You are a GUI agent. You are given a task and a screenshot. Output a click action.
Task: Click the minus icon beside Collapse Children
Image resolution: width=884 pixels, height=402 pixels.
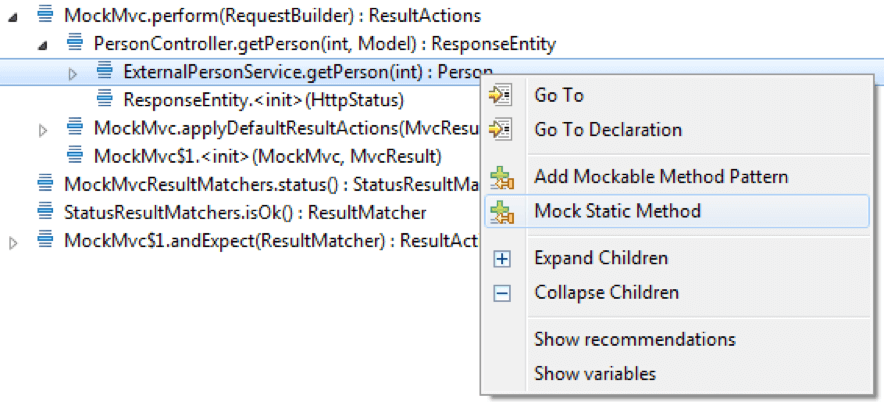(502, 293)
